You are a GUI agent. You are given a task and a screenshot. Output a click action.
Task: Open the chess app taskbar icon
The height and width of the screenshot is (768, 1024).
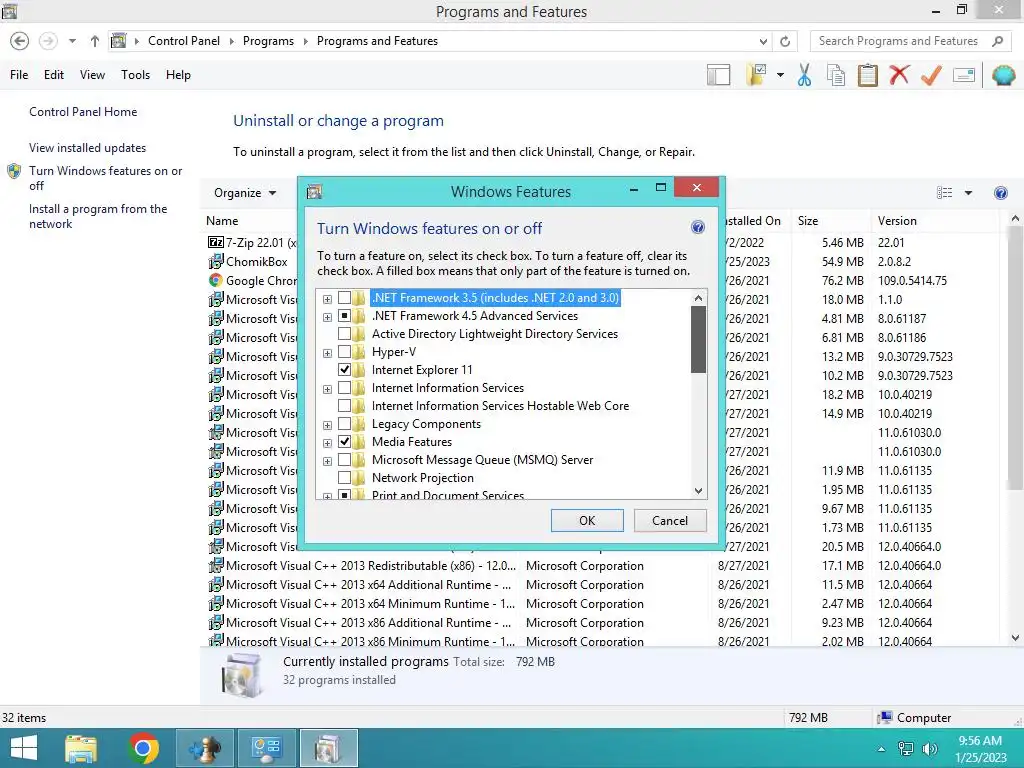pyautogui.click(x=205, y=748)
